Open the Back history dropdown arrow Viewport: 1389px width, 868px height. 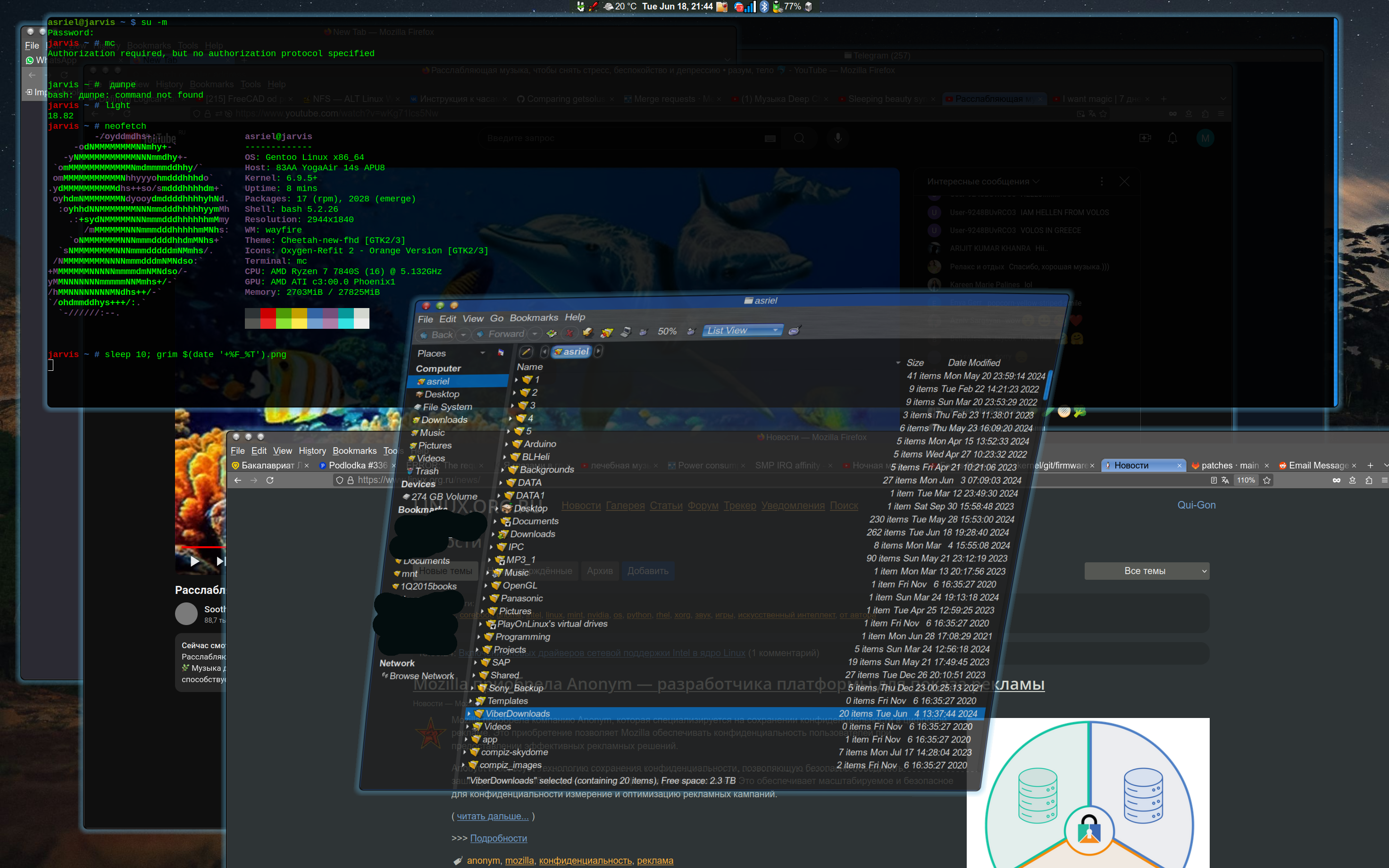coord(463,334)
